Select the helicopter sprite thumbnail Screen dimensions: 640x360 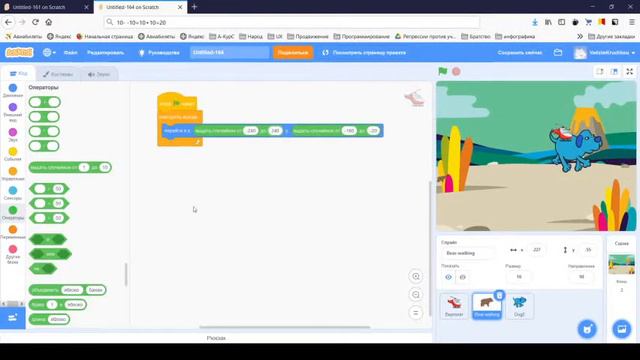[x=454, y=306]
